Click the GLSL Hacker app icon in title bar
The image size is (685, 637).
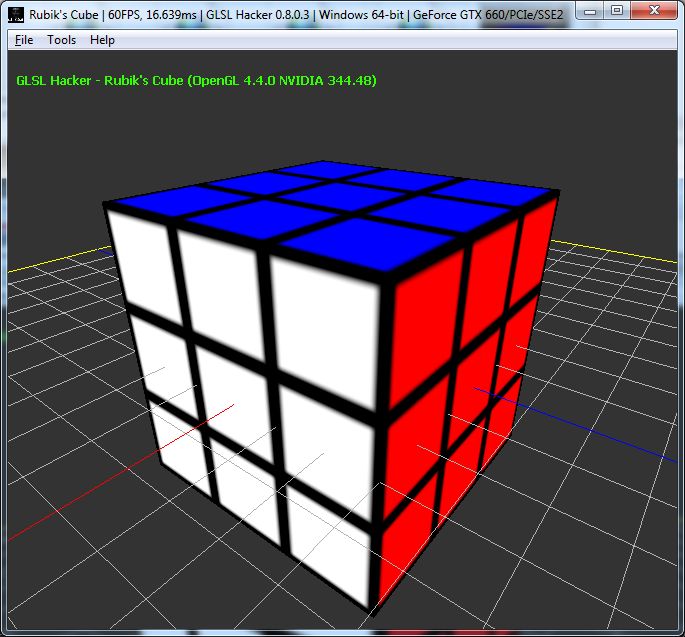coord(16,14)
